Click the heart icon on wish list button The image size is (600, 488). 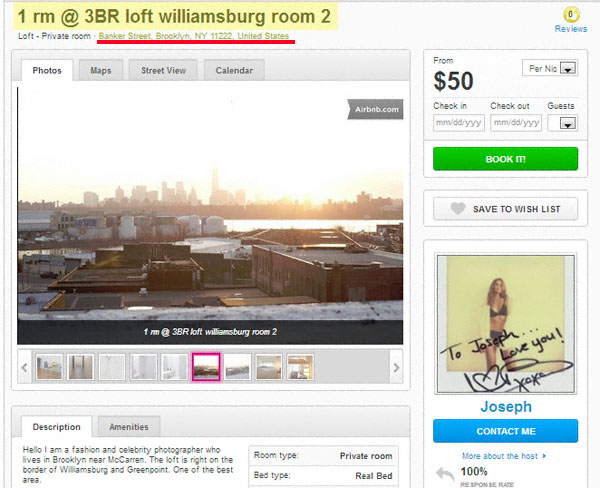pyautogui.click(x=457, y=209)
